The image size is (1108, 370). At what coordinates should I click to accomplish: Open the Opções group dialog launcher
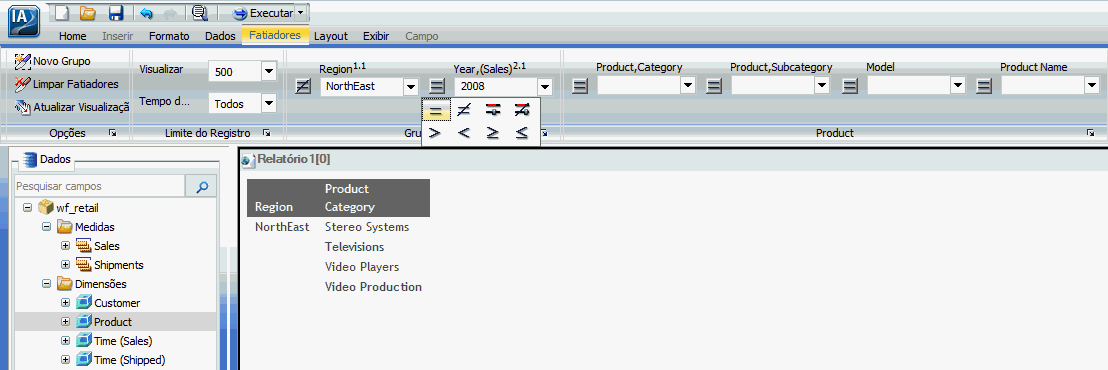112,133
